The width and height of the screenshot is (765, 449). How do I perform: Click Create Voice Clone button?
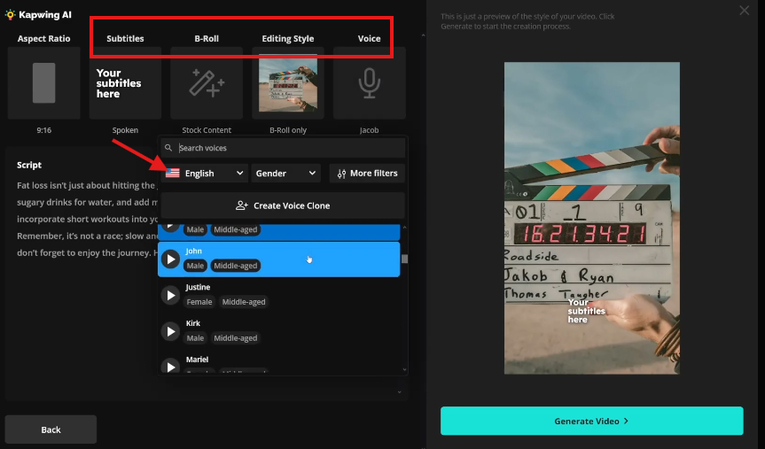click(x=283, y=205)
